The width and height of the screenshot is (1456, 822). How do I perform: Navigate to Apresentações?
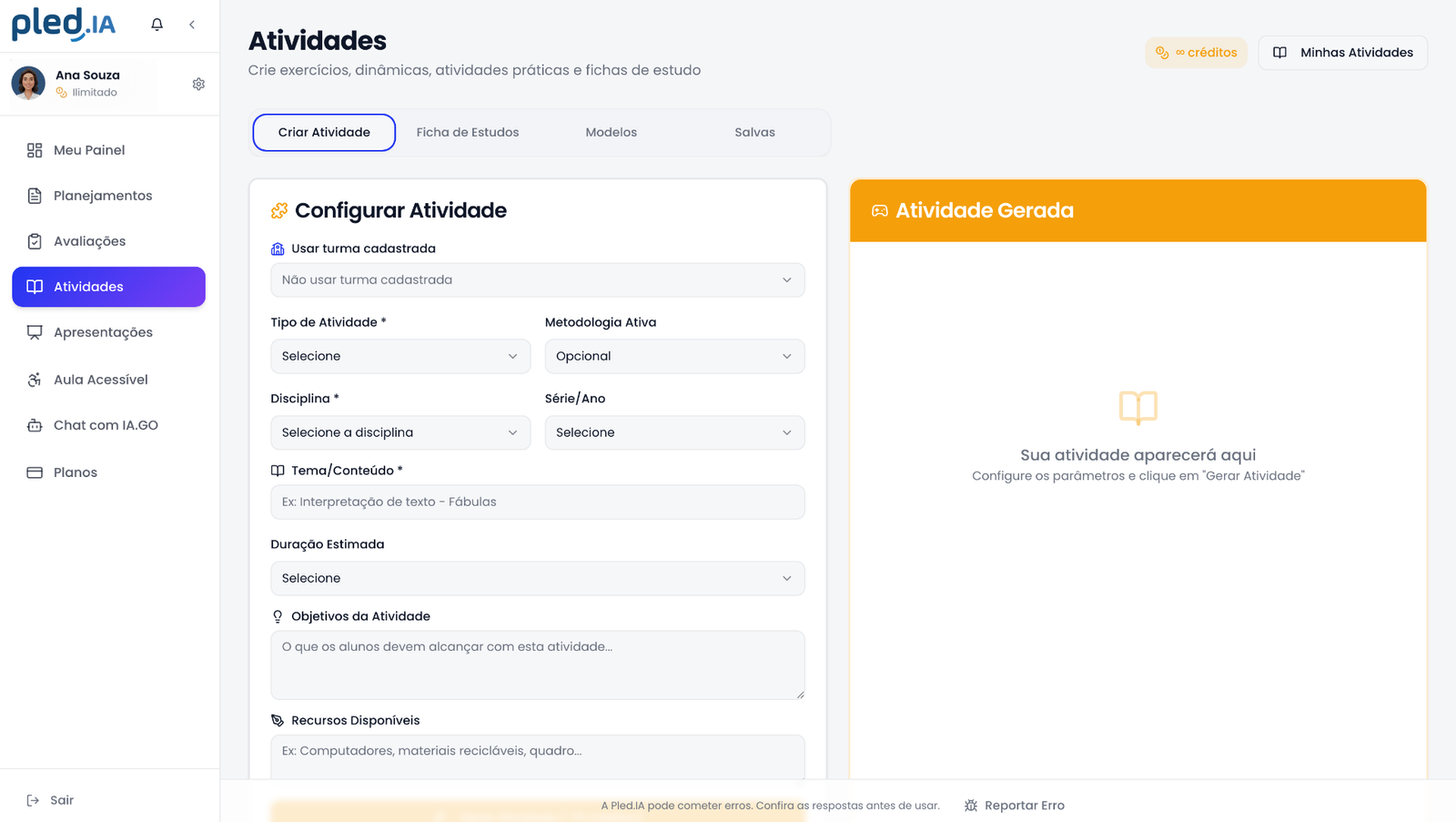[x=103, y=332]
